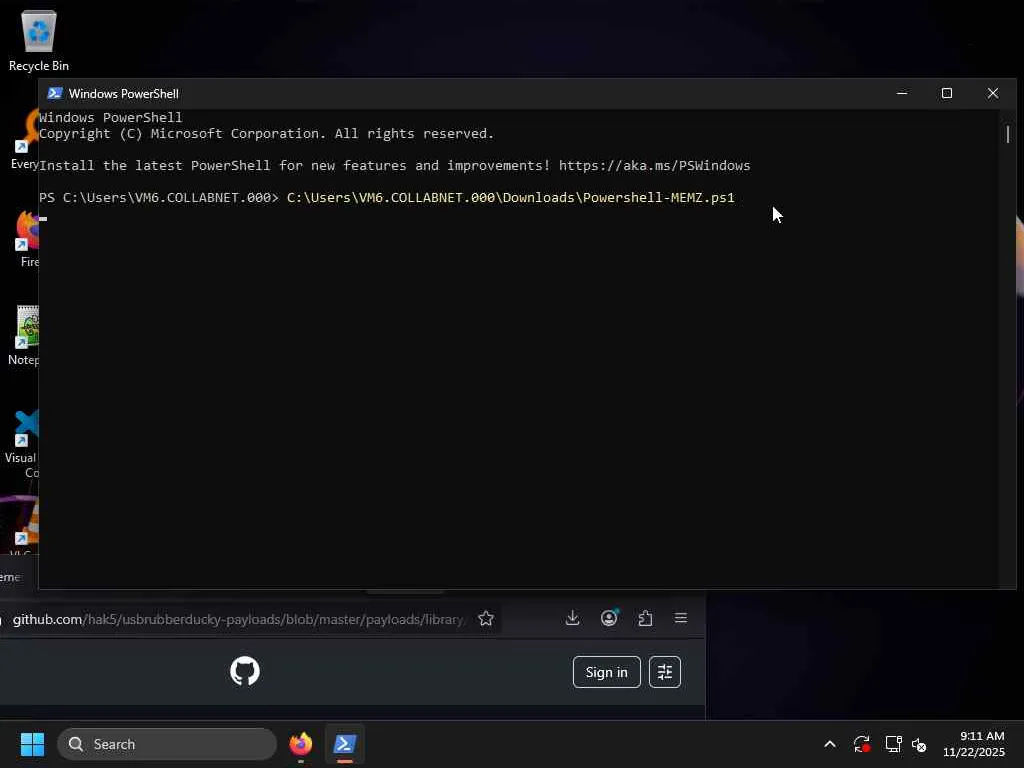Select the Everything desktop shortcut
Viewport: 1024px width, 768px height.
(x=25, y=140)
